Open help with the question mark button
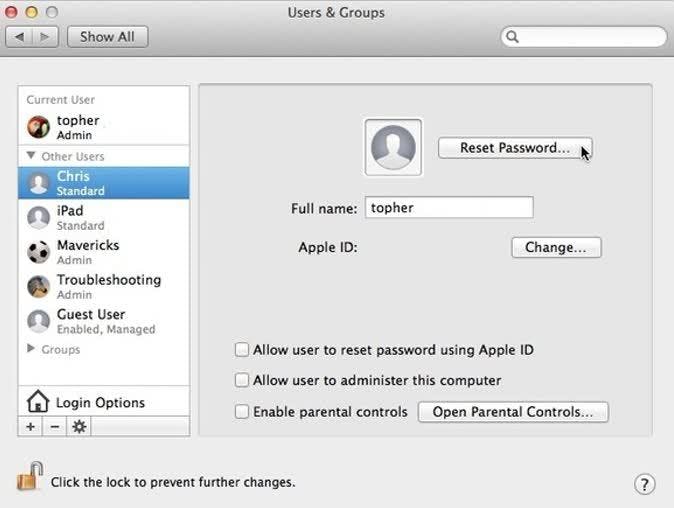Image resolution: width=674 pixels, height=508 pixels. coord(645,484)
